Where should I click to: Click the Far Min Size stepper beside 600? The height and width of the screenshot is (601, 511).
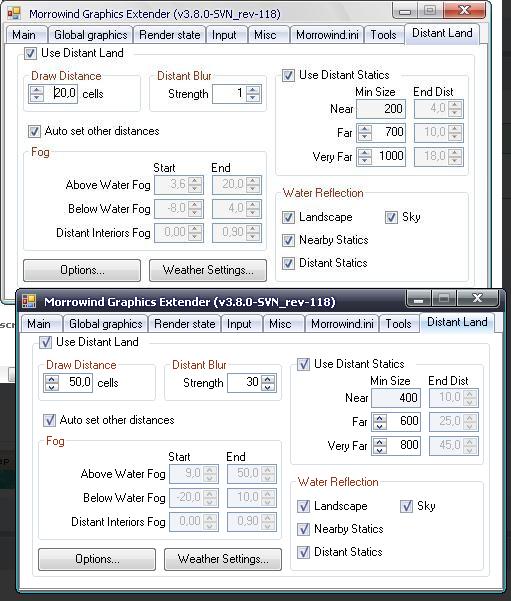380,422
